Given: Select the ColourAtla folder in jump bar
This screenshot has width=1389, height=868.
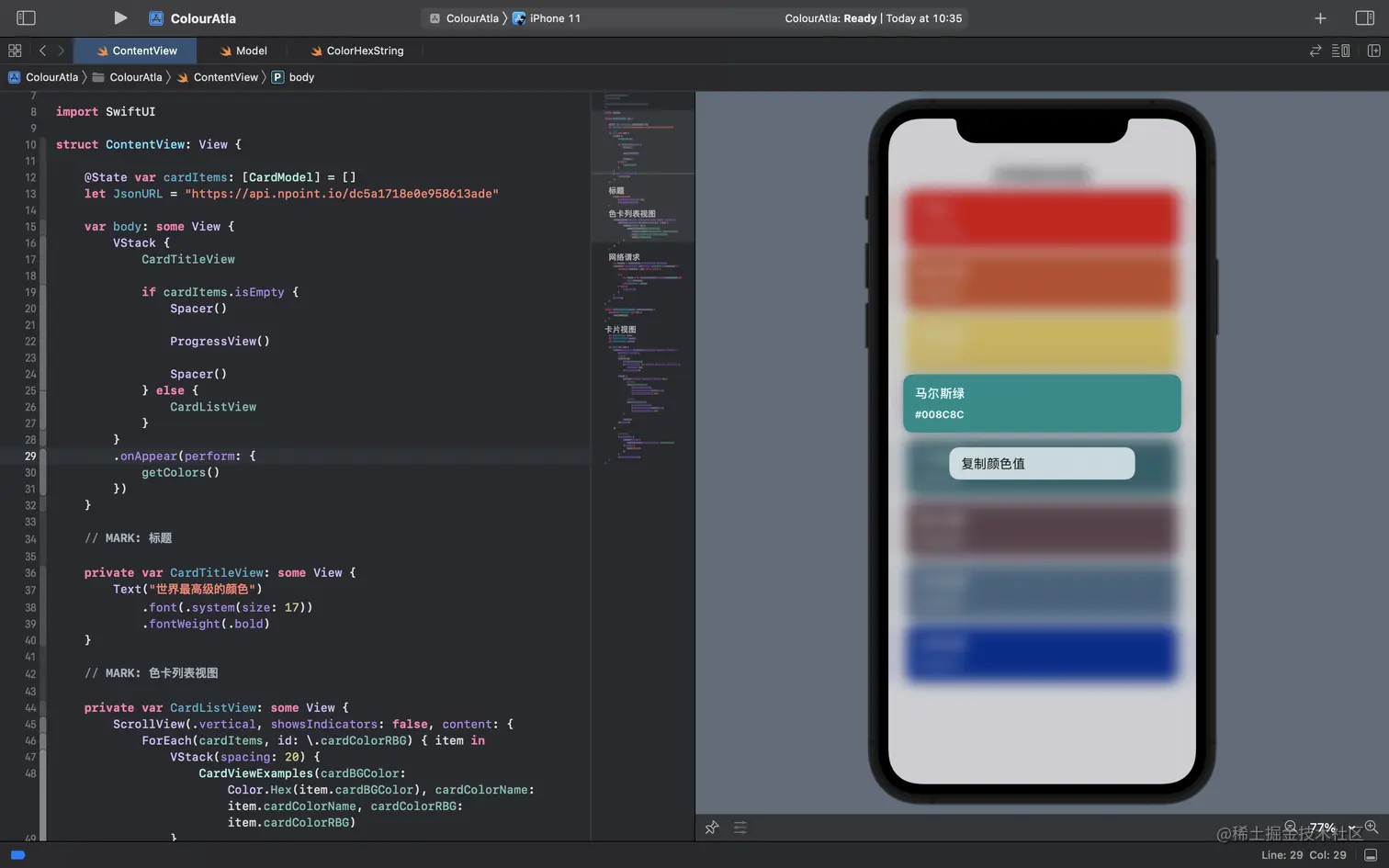Looking at the screenshot, I should tap(127, 77).
